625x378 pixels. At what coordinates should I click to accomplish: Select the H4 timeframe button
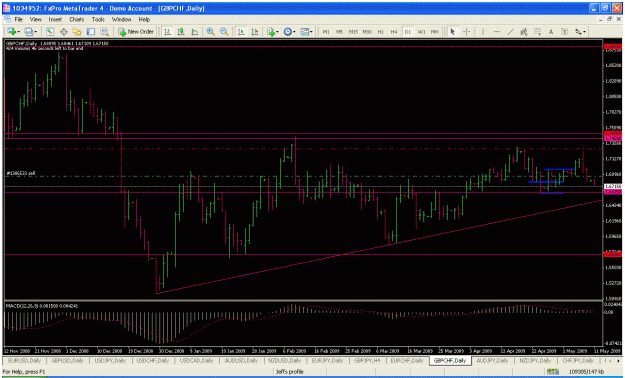coord(394,32)
